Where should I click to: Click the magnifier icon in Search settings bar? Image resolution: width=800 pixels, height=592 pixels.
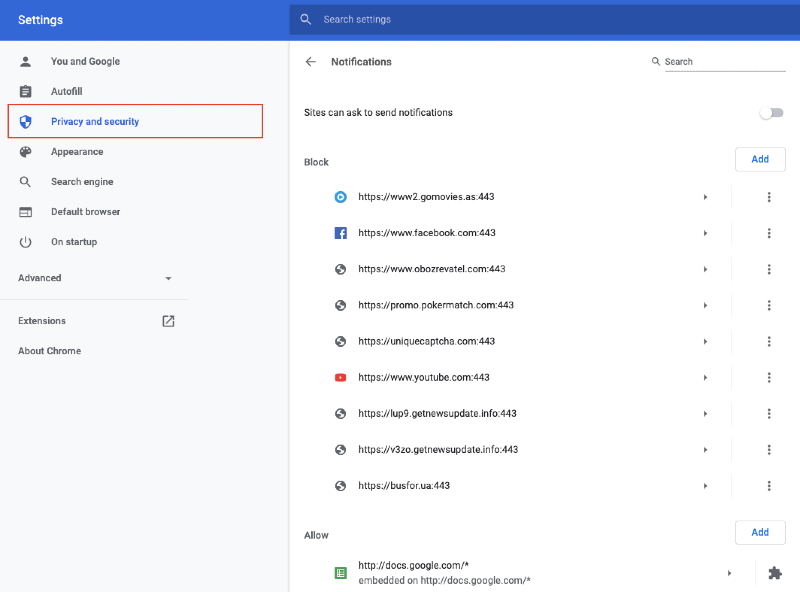pyautogui.click(x=306, y=19)
